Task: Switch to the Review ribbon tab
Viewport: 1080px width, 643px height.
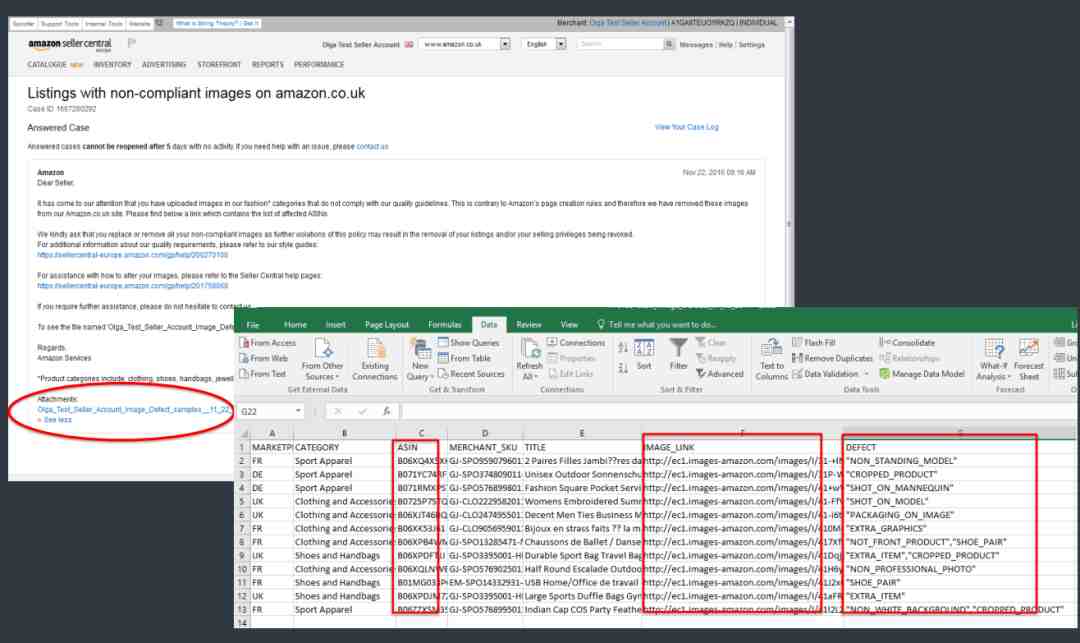Action: click(x=528, y=325)
